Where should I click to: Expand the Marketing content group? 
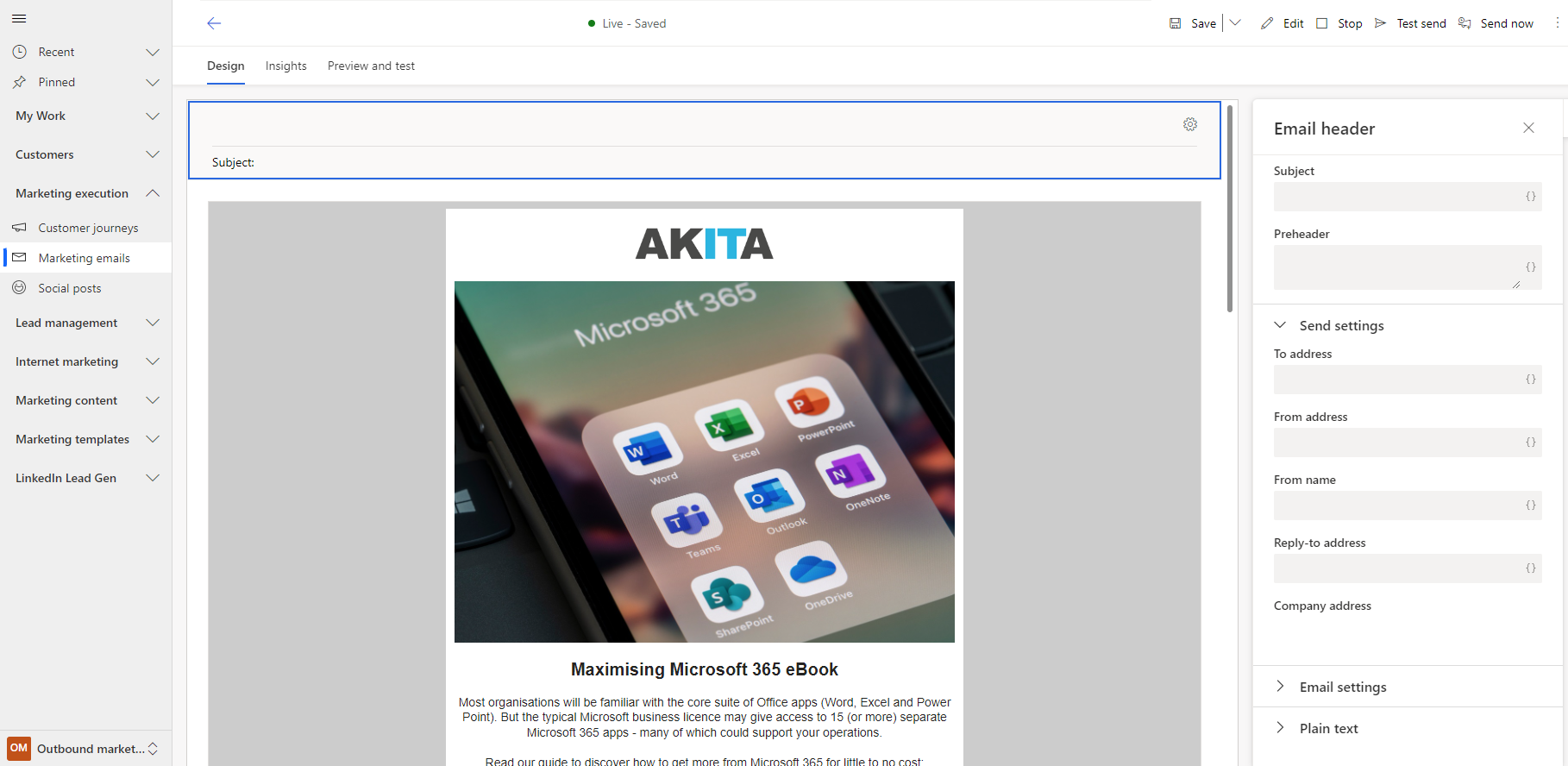click(x=153, y=400)
